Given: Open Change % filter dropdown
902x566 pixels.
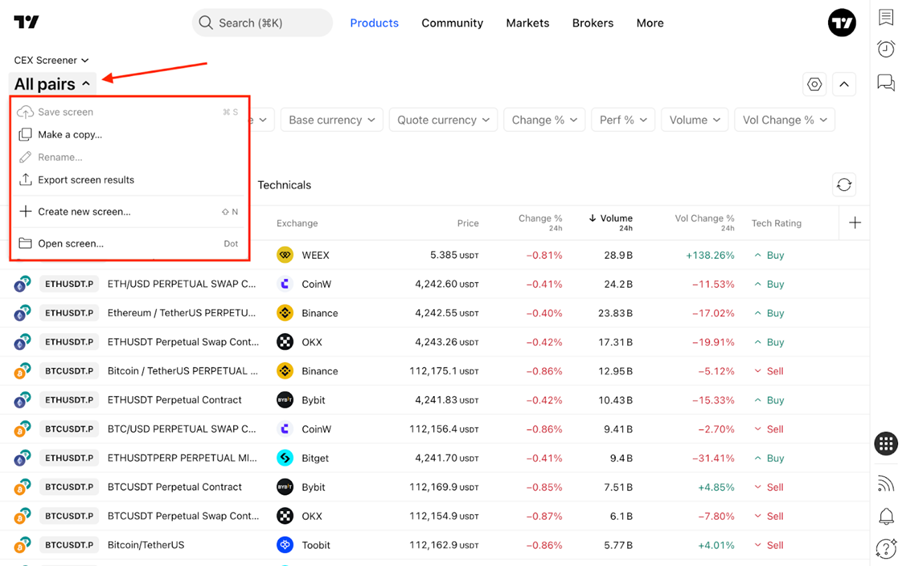Looking at the screenshot, I should [544, 120].
